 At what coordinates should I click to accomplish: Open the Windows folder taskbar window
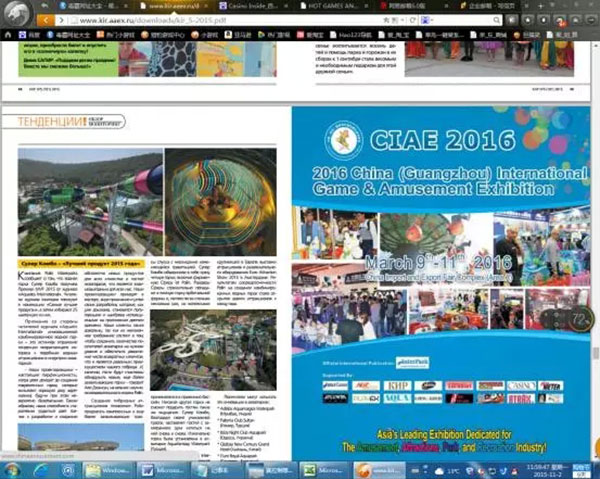click(108, 470)
